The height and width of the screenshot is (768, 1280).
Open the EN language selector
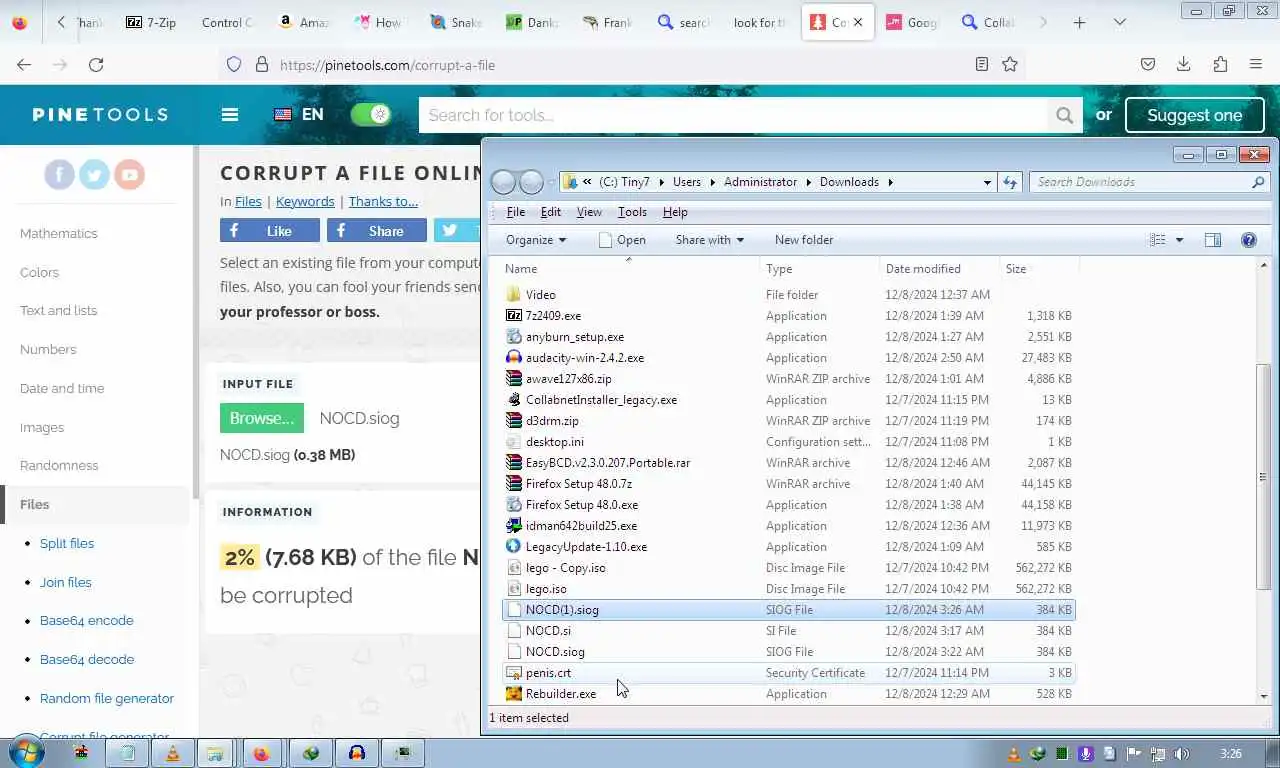[299, 115]
